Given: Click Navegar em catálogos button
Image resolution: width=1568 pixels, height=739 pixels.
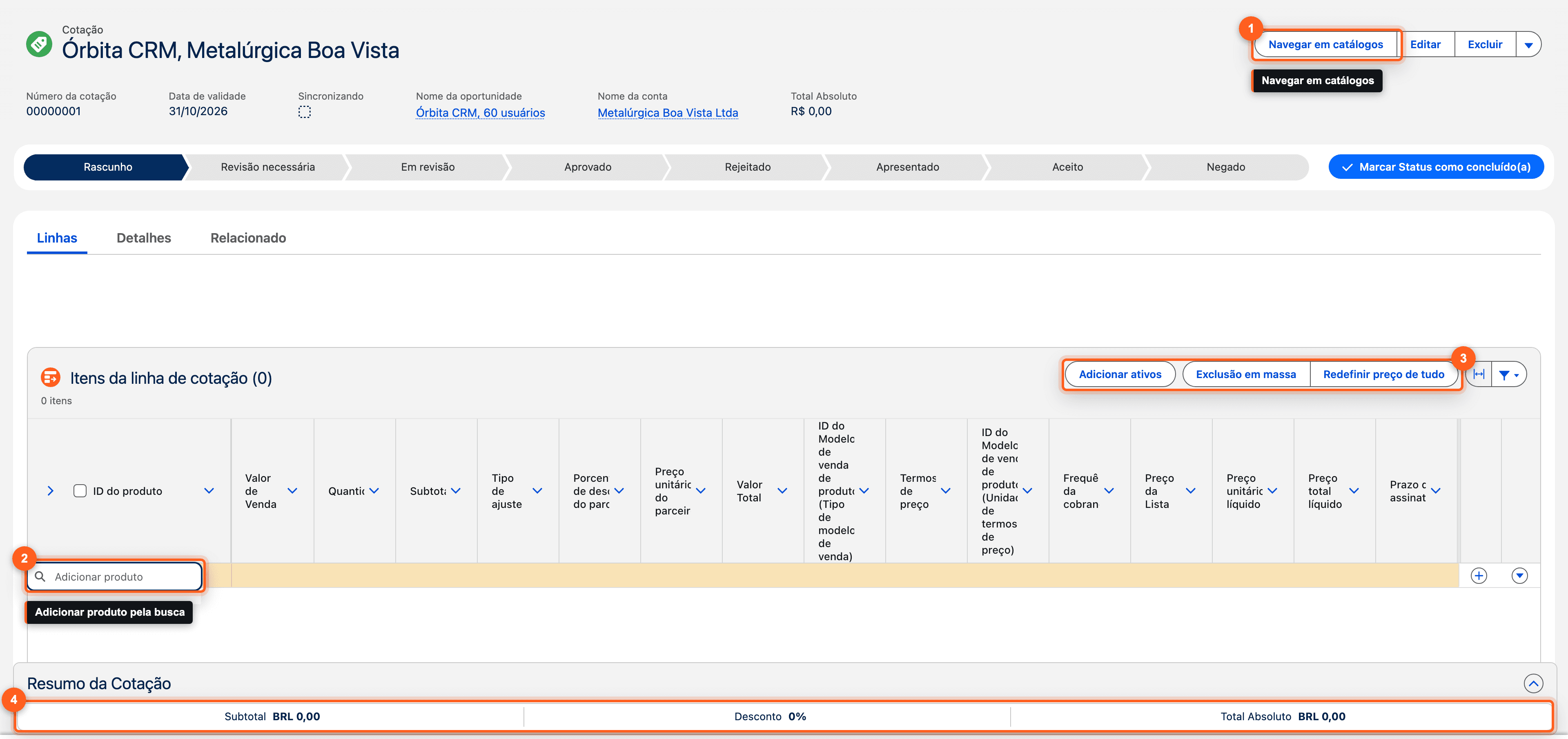Looking at the screenshot, I should tap(1326, 45).
